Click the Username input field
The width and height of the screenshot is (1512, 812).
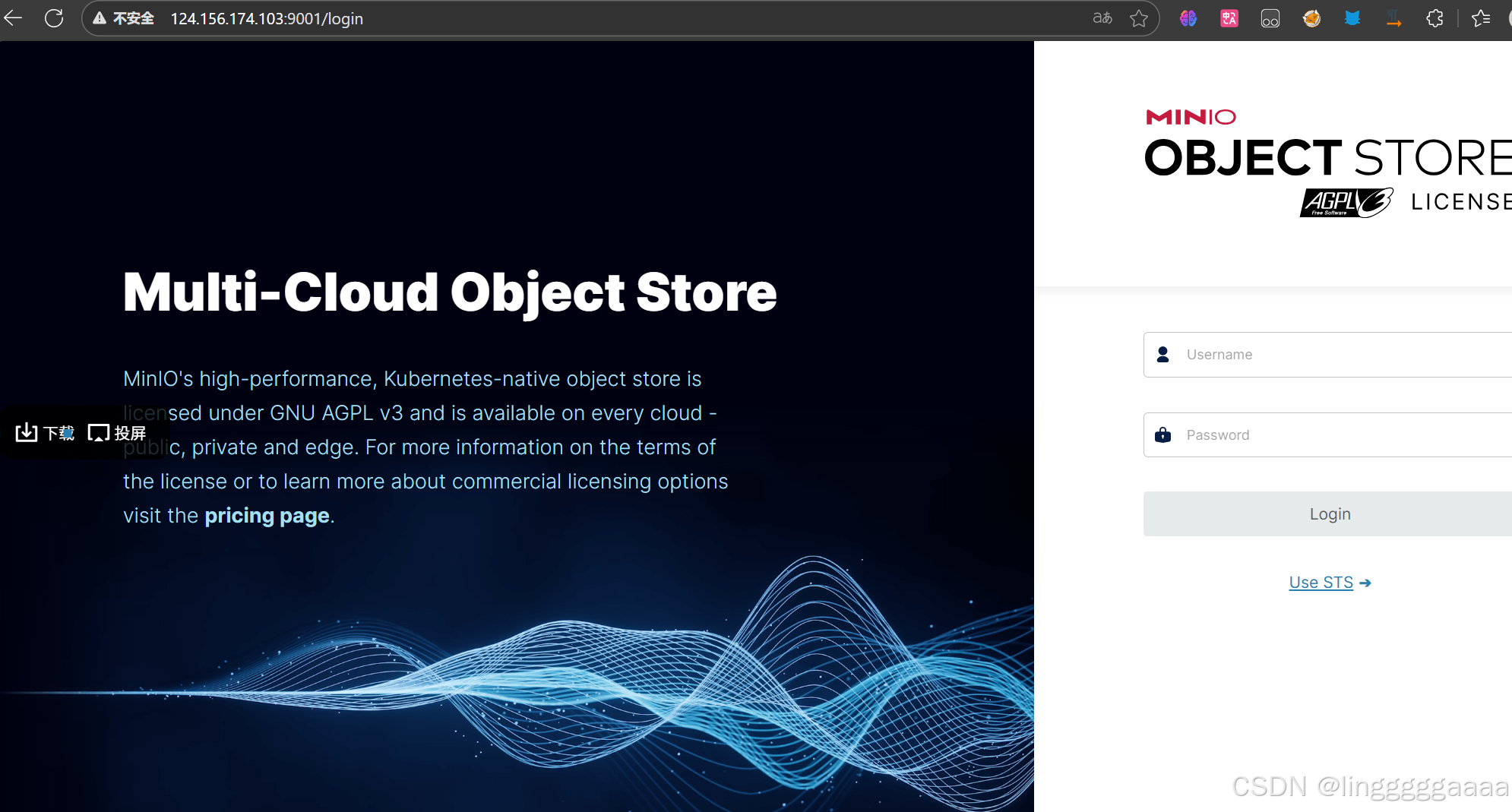[1327, 355]
